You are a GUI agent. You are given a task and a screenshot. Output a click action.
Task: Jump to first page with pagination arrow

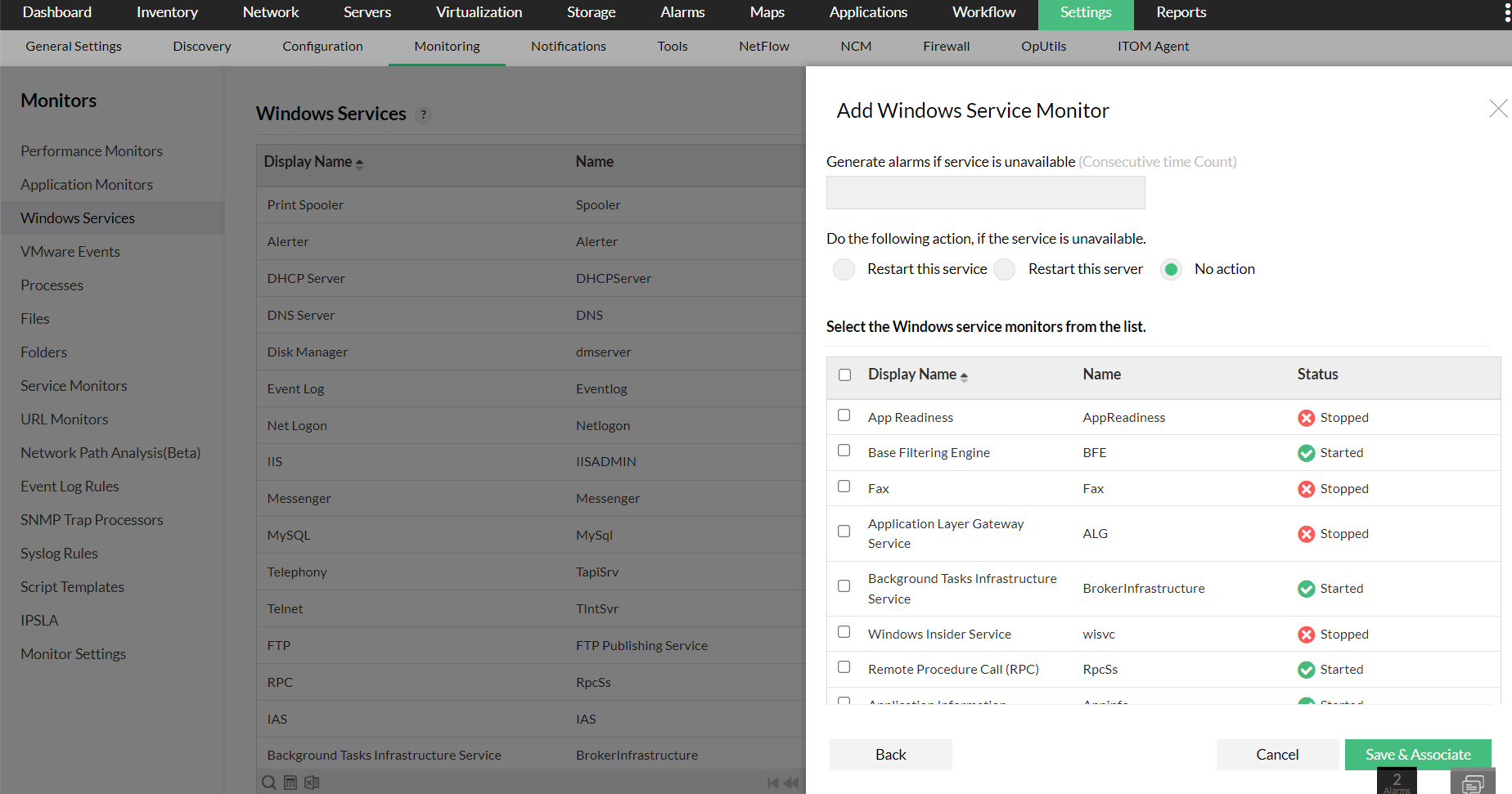(772, 783)
